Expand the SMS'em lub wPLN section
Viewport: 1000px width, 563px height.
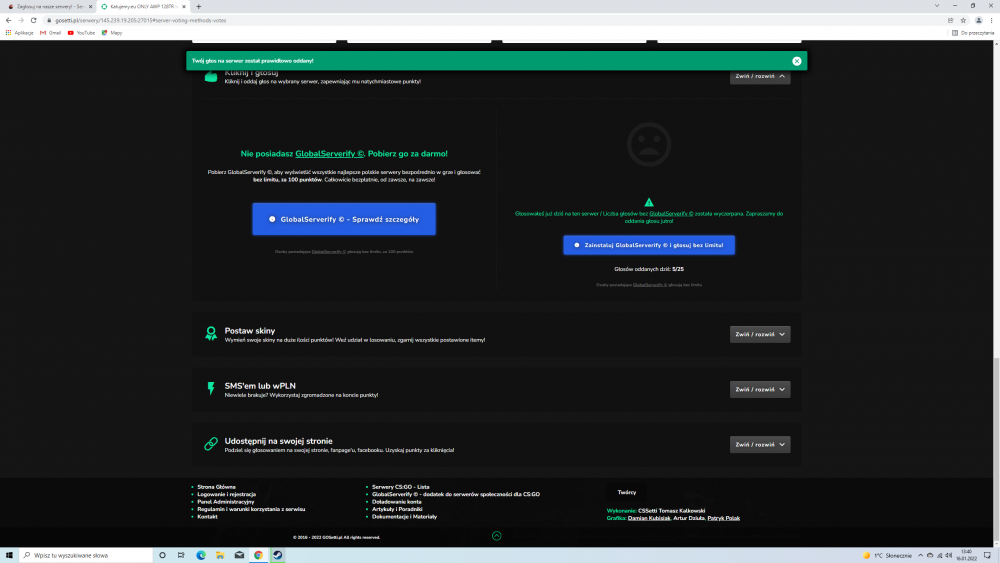point(760,389)
